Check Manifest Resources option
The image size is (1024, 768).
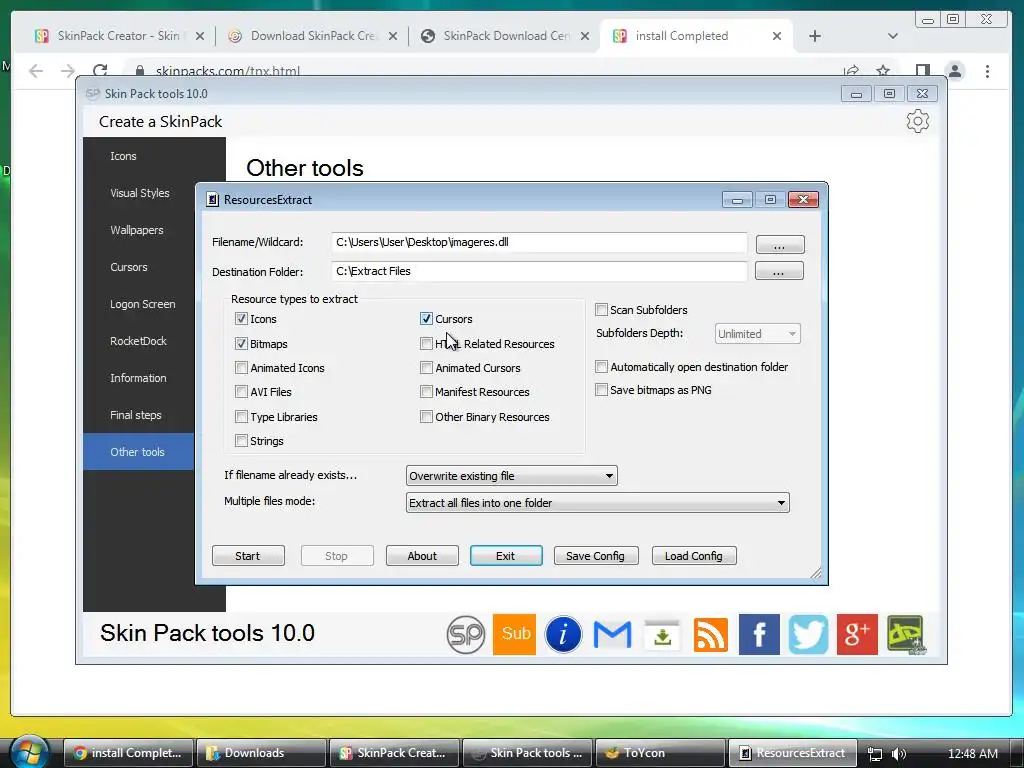426,392
